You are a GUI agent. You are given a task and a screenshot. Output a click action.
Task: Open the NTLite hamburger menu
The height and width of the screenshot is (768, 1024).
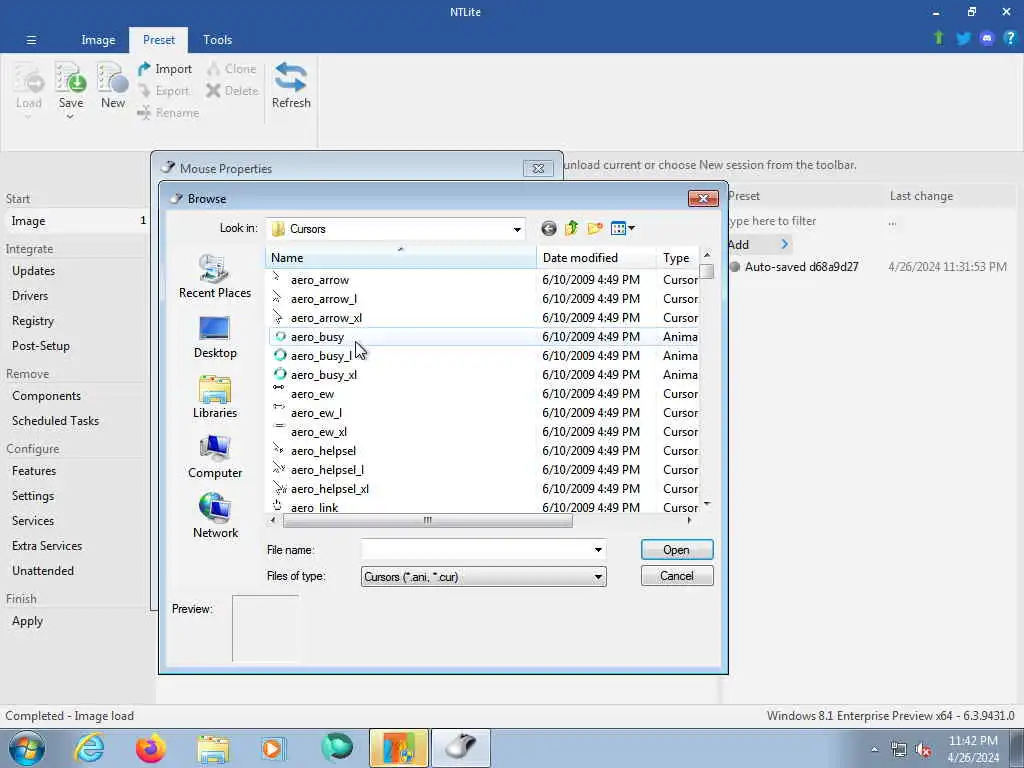tap(31, 40)
